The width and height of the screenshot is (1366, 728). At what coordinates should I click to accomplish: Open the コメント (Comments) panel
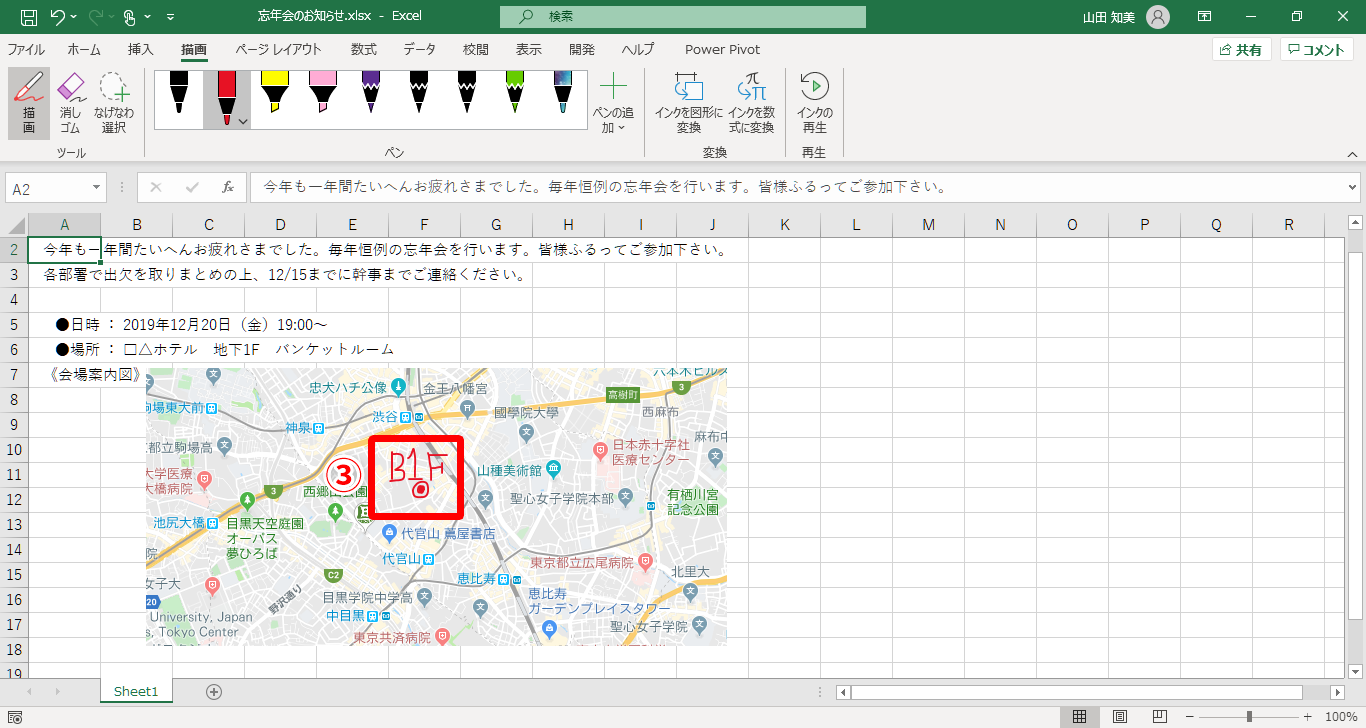pyautogui.click(x=1317, y=48)
